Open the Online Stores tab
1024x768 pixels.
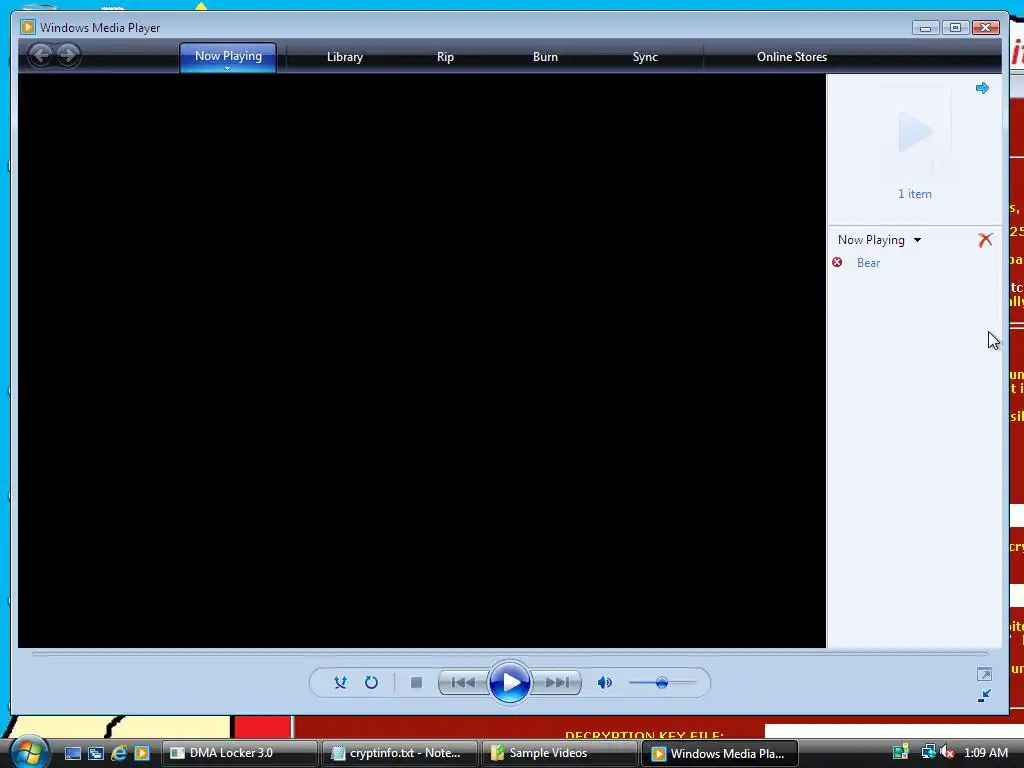[792, 57]
